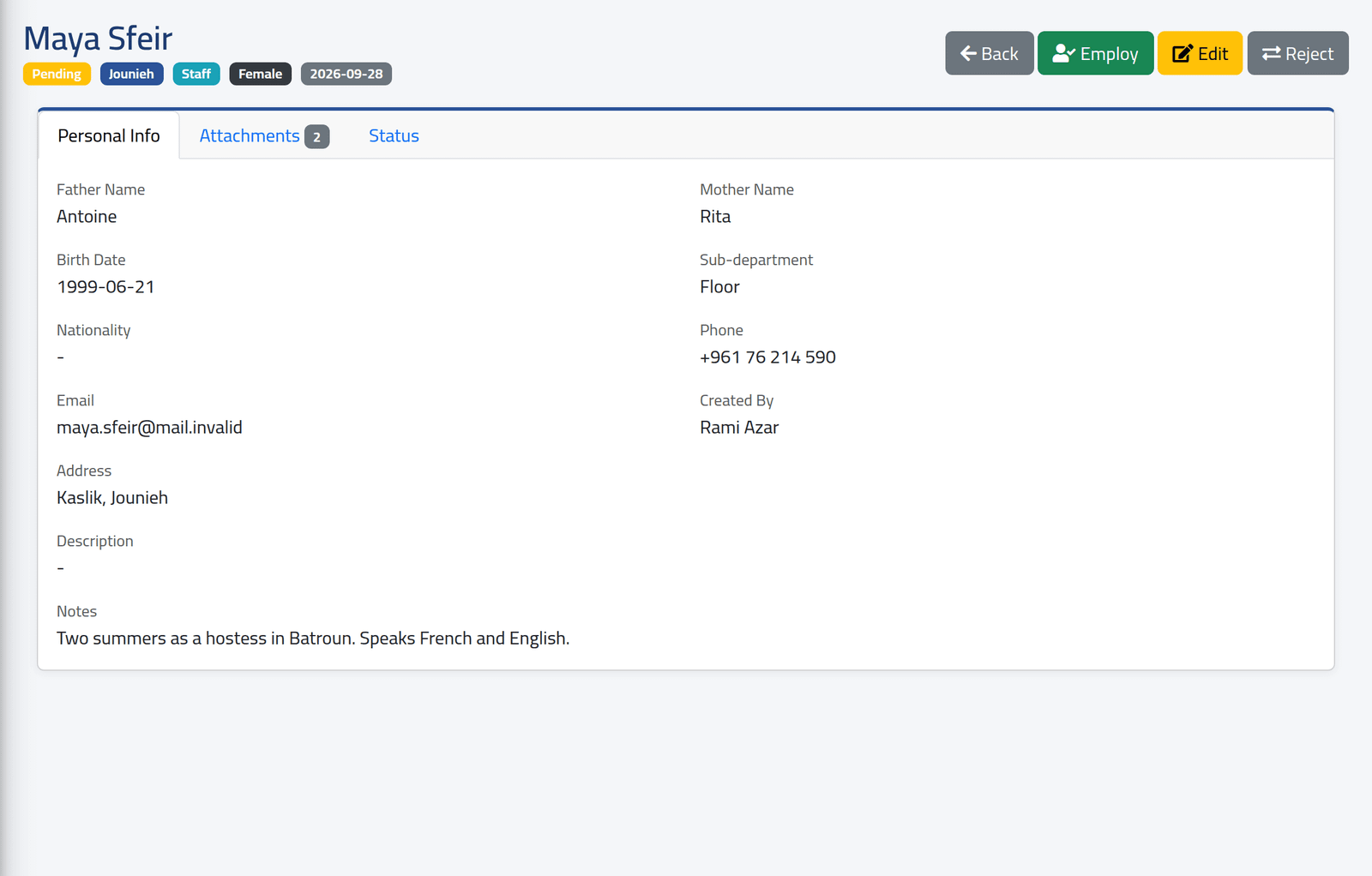Click the back arrow icon

click(x=968, y=53)
